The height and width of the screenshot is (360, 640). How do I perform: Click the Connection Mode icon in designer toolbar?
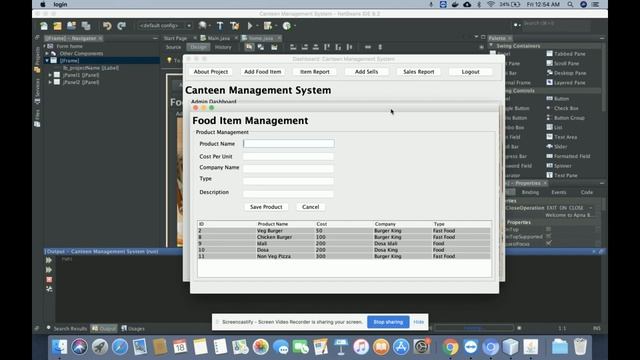click(260, 47)
